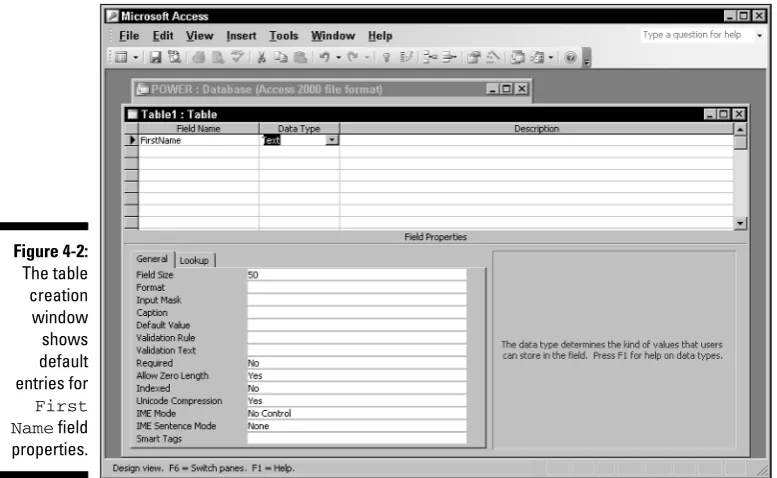Image resolution: width=777 pixels, height=478 pixels.
Task: Click the Allow Zero Length value Yes
Action: [357, 375]
